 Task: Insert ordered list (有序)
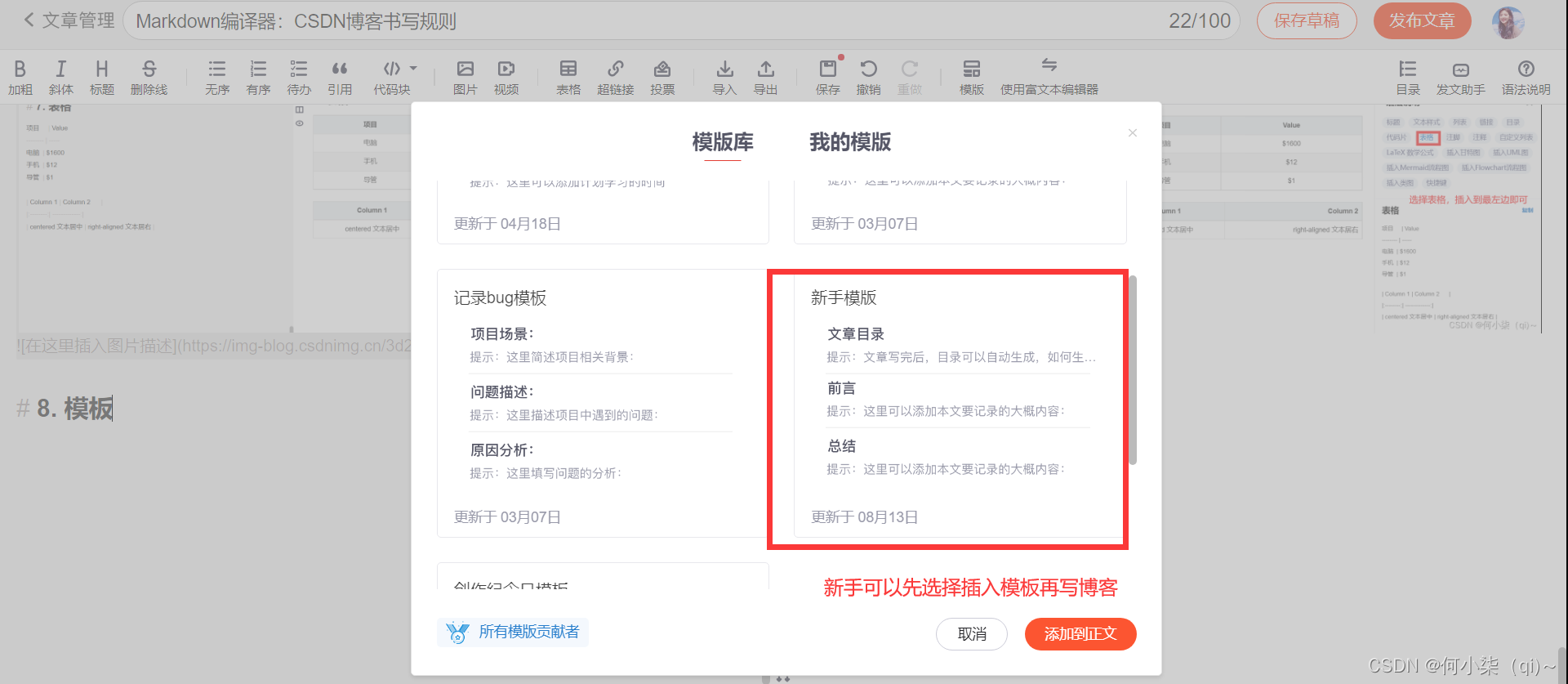pyautogui.click(x=258, y=78)
